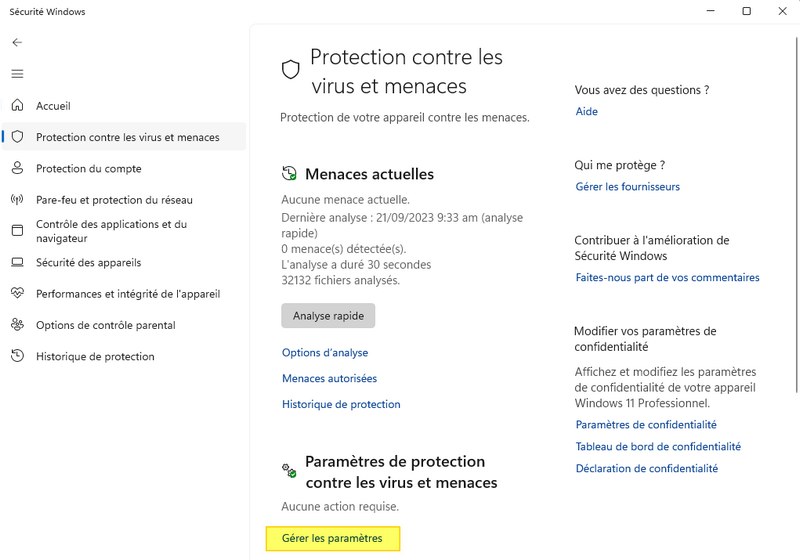Click the protection history clock icon
Screen dimensions: 800x560
[x=17, y=356]
